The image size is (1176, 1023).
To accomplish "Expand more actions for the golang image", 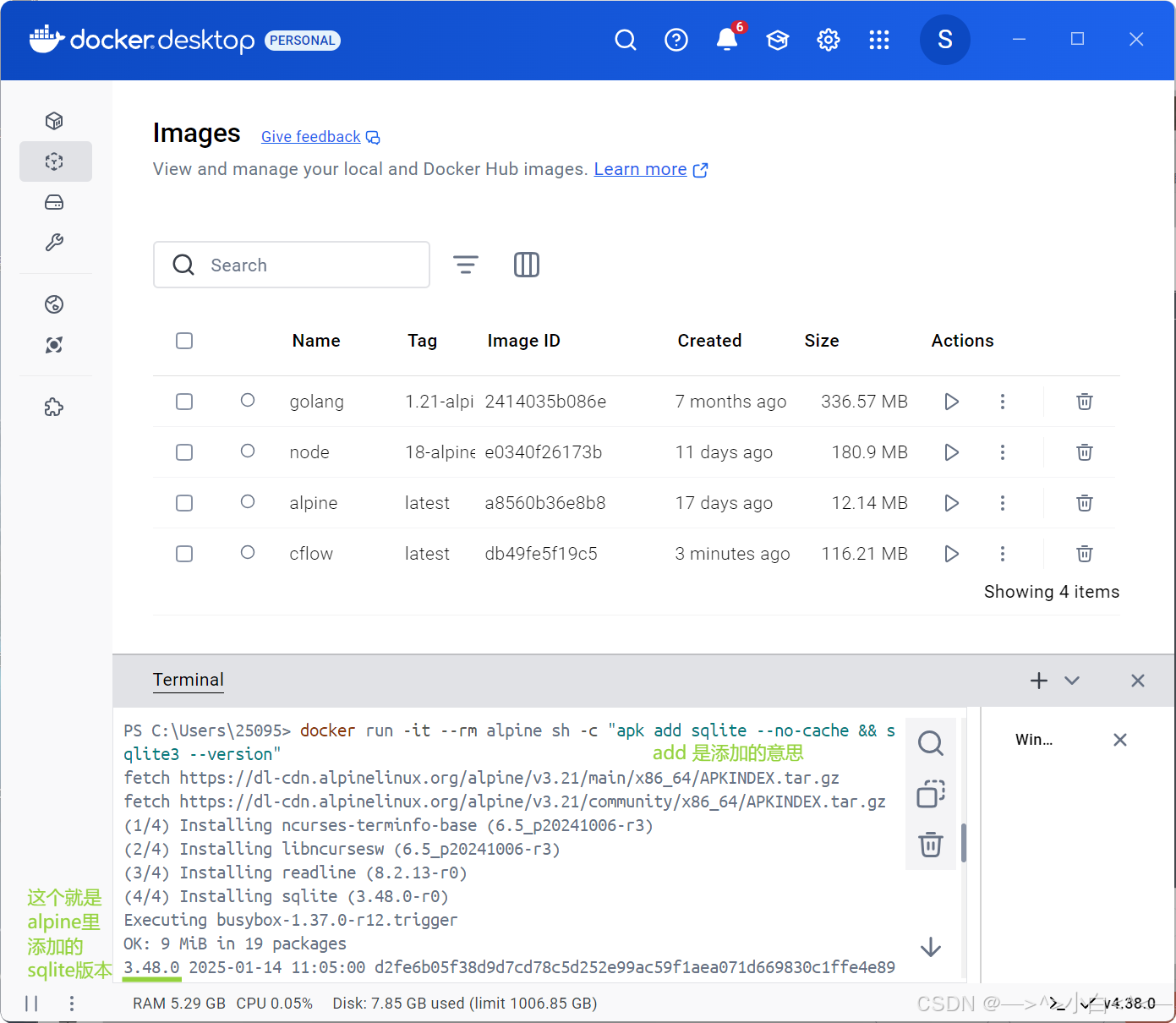I will (1003, 402).
